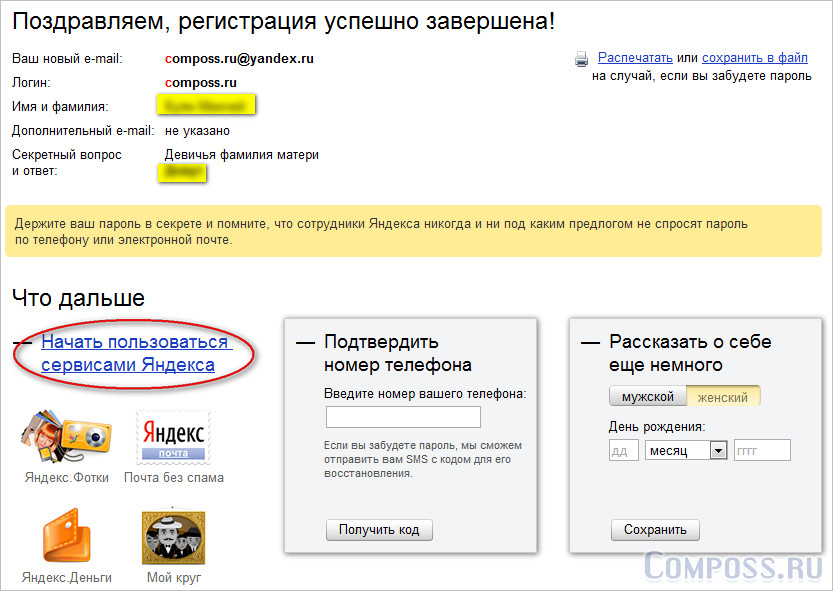This screenshot has width=833, height=591.
Task: Click the Подтвердить номер телефона heading
Action: click(398, 353)
